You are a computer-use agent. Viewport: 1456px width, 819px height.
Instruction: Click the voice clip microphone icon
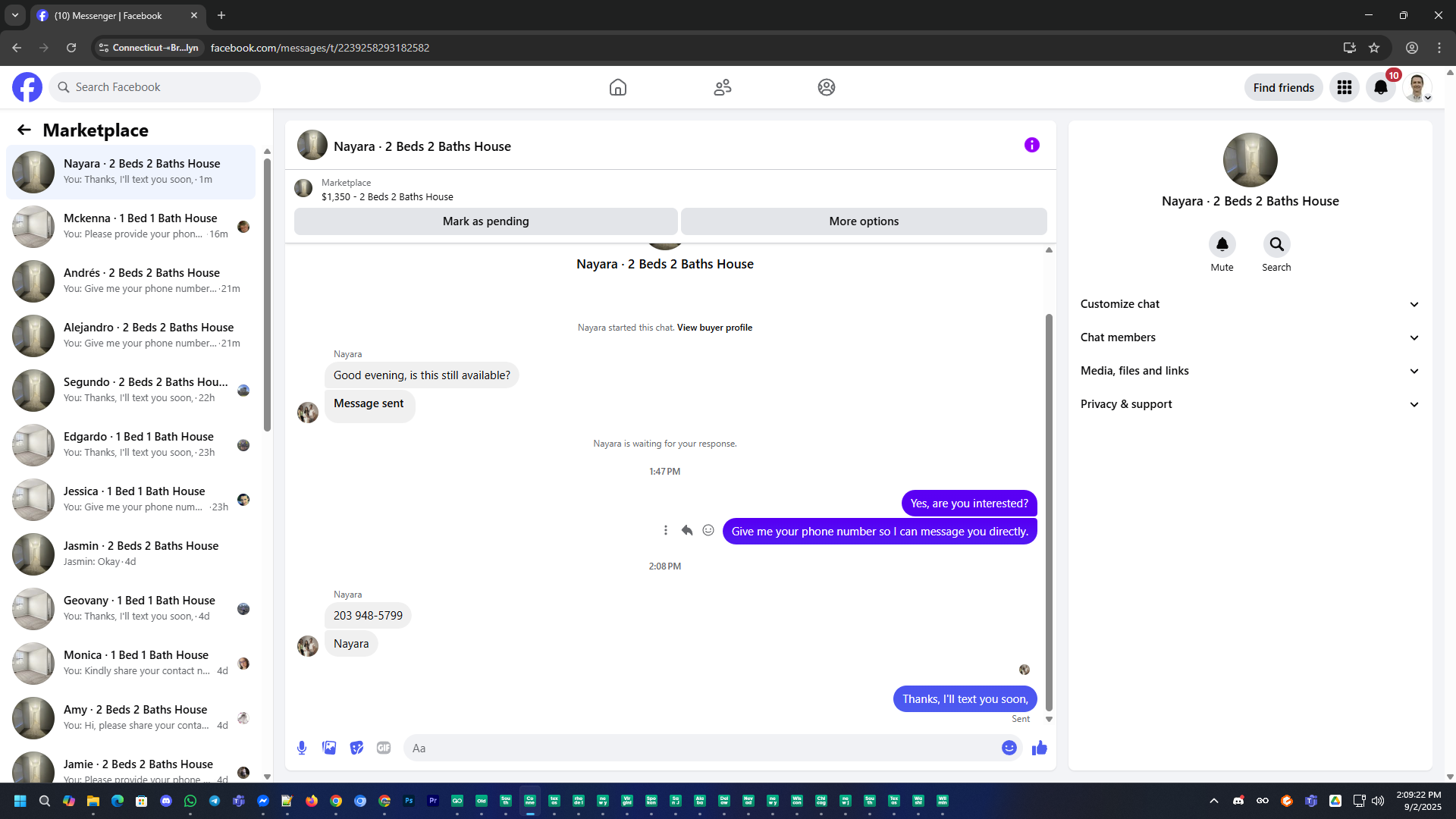pos(302,748)
